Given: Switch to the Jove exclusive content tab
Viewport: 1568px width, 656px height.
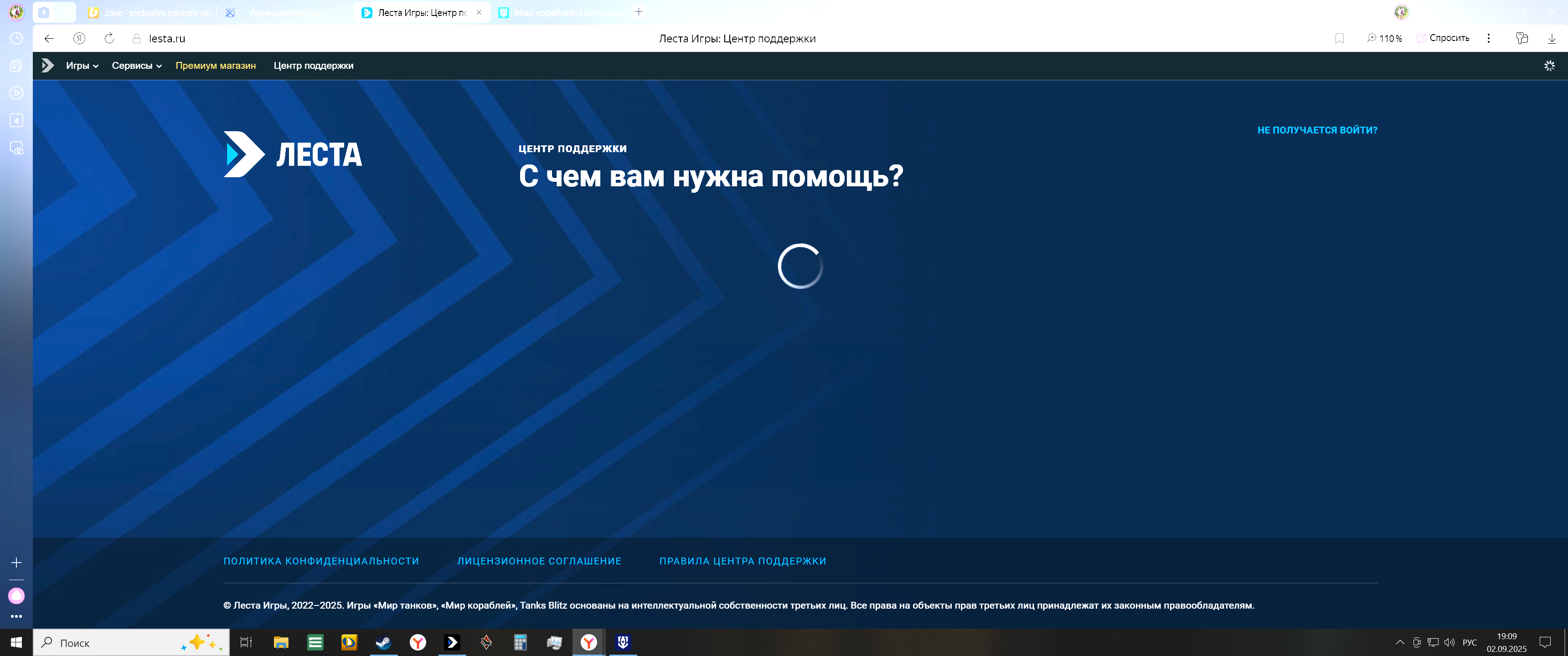Looking at the screenshot, I should [150, 12].
